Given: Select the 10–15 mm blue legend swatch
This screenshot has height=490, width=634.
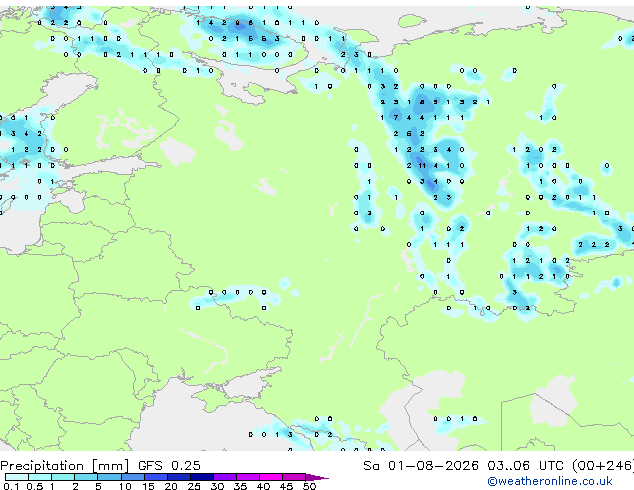Looking at the screenshot, I should pyautogui.click(x=133, y=477).
